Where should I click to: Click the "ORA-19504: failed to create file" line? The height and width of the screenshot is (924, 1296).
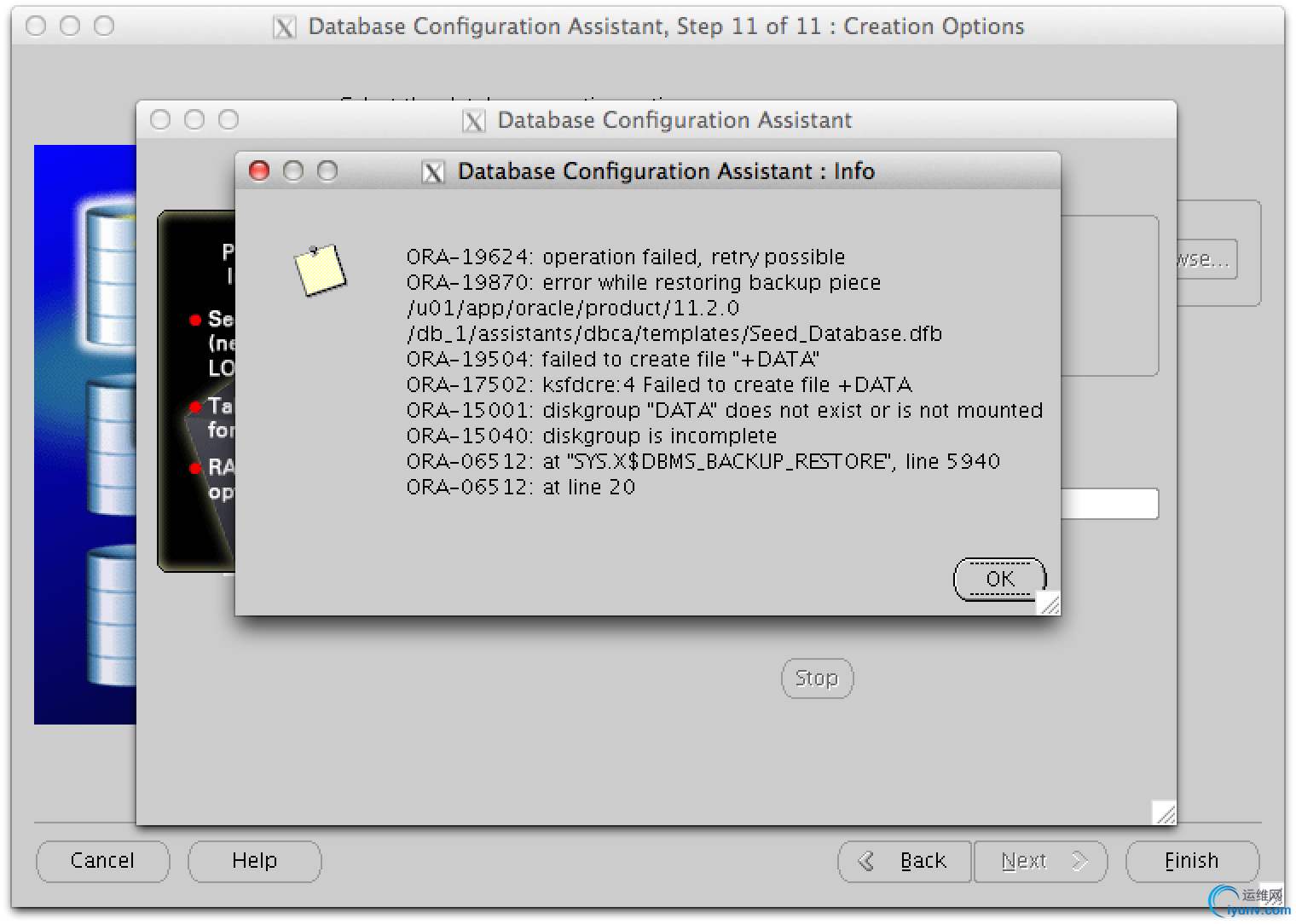pos(613,359)
